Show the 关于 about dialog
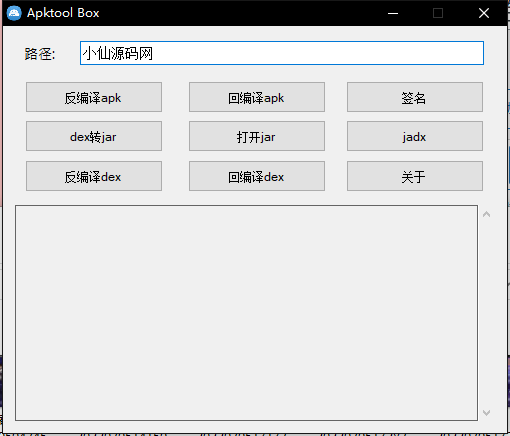Image resolution: width=510 pixels, height=436 pixels. pyautogui.click(x=415, y=176)
